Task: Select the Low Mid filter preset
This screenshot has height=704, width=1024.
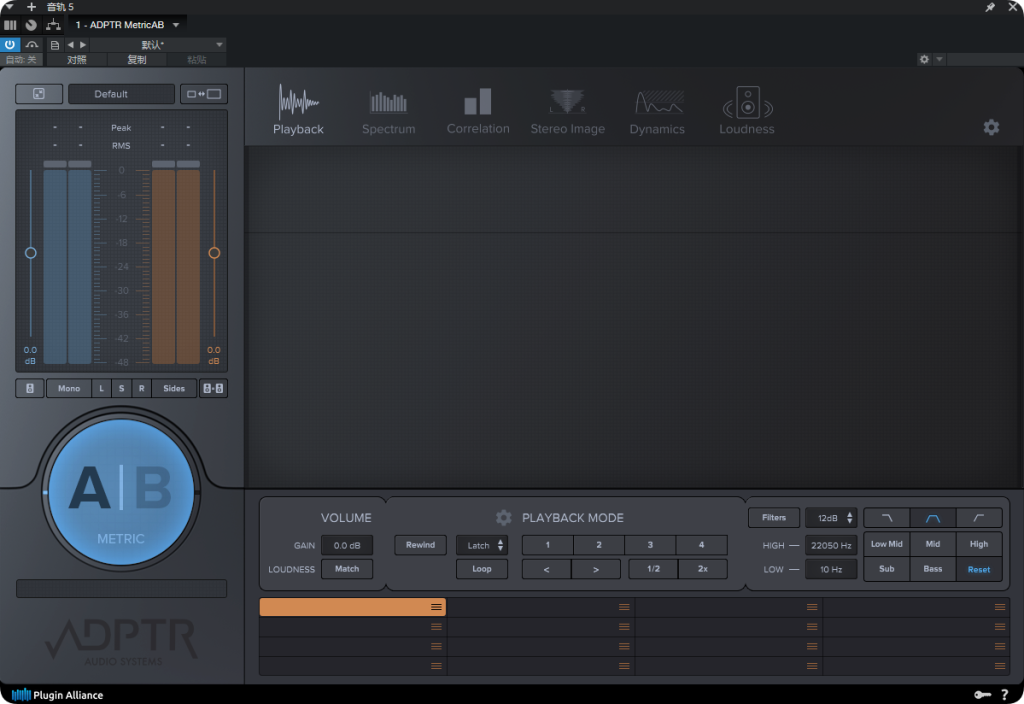Action: [x=887, y=544]
